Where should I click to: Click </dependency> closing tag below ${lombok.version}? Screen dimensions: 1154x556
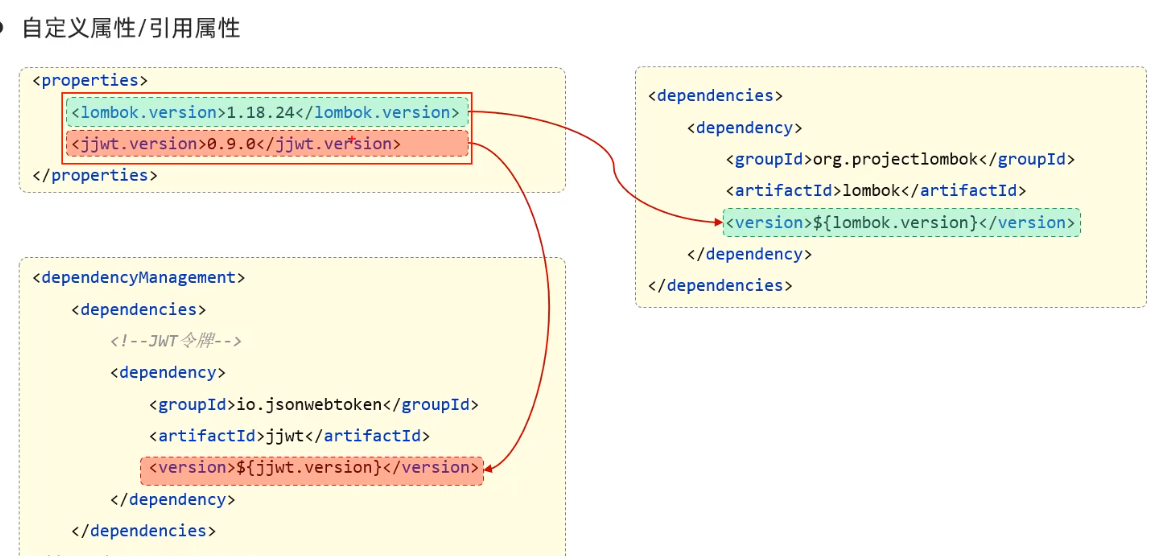(749, 254)
